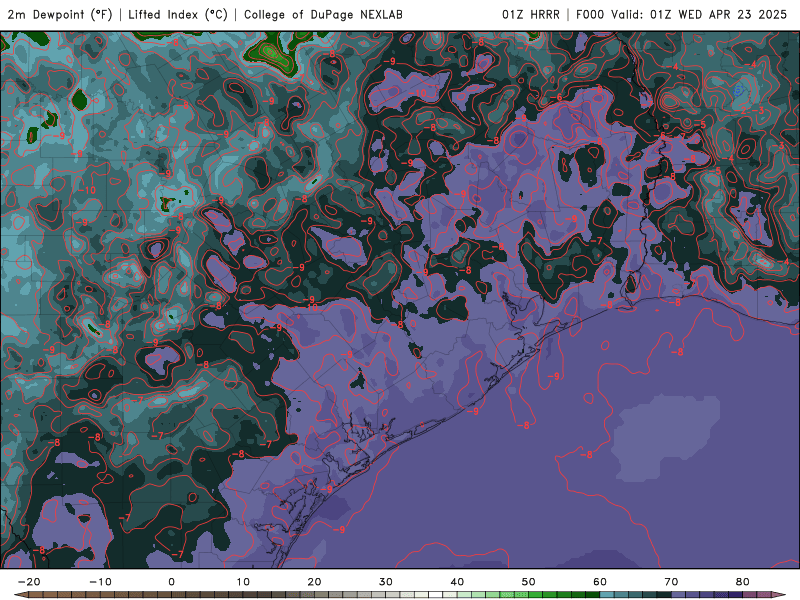This screenshot has width=800, height=600.
Task: Click the "2m Dewpoint (°F)" title text
Action: click(x=60, y=15)
